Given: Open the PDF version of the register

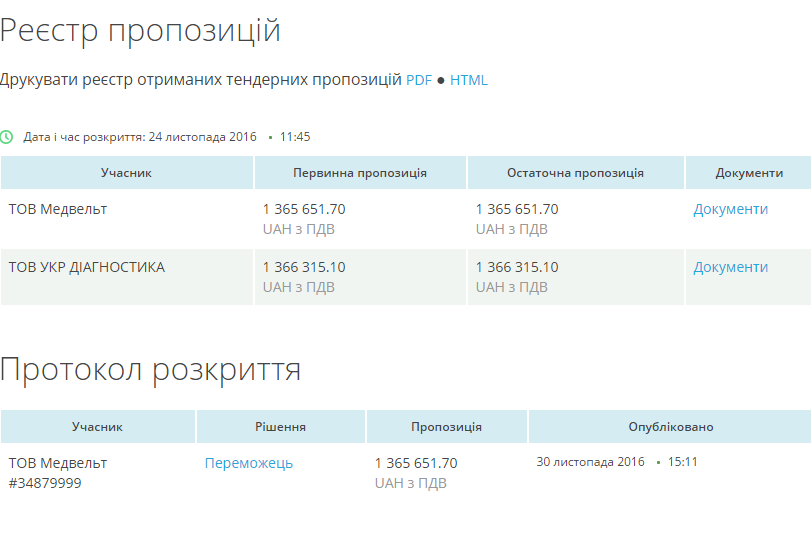Looking at the screenshot, I should pos(419,80).
